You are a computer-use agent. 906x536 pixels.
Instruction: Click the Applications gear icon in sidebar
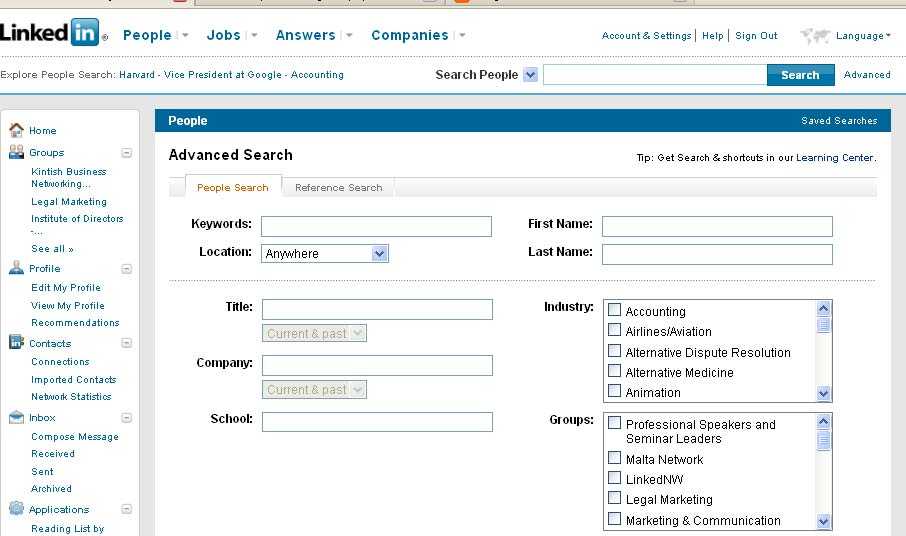(x=16, y=508)
